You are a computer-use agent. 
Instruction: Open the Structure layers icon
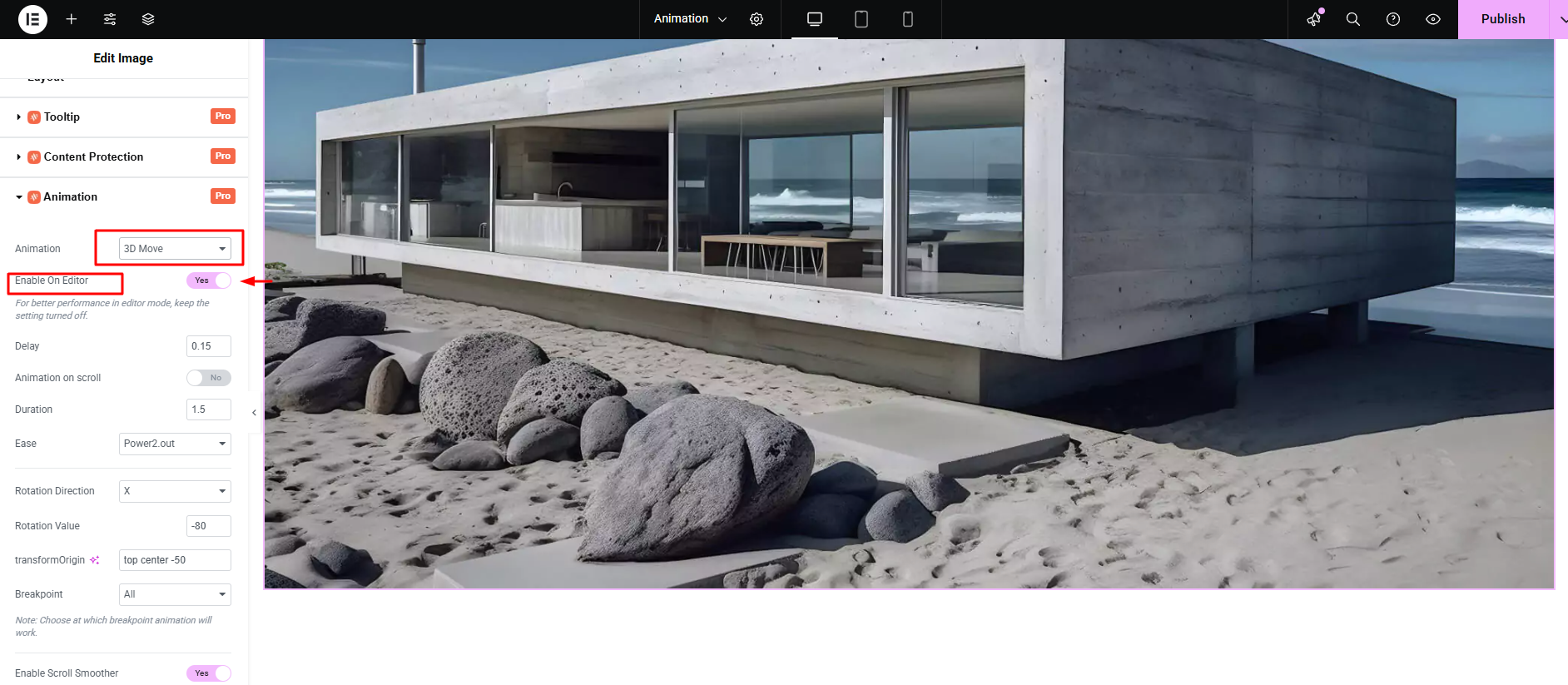coord(148,19)
